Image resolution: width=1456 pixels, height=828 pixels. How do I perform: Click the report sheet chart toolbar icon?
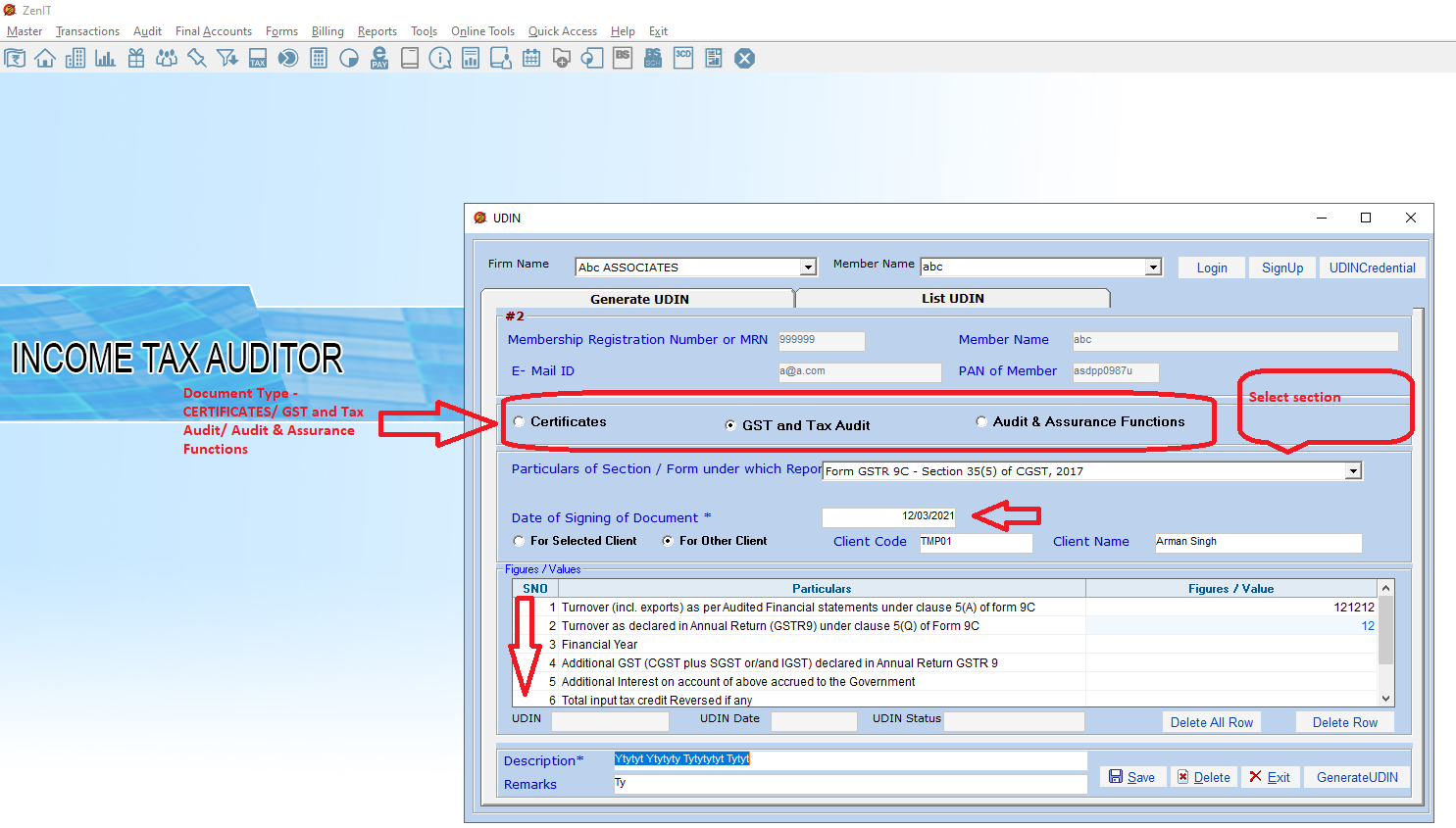[x=471, y=59]
